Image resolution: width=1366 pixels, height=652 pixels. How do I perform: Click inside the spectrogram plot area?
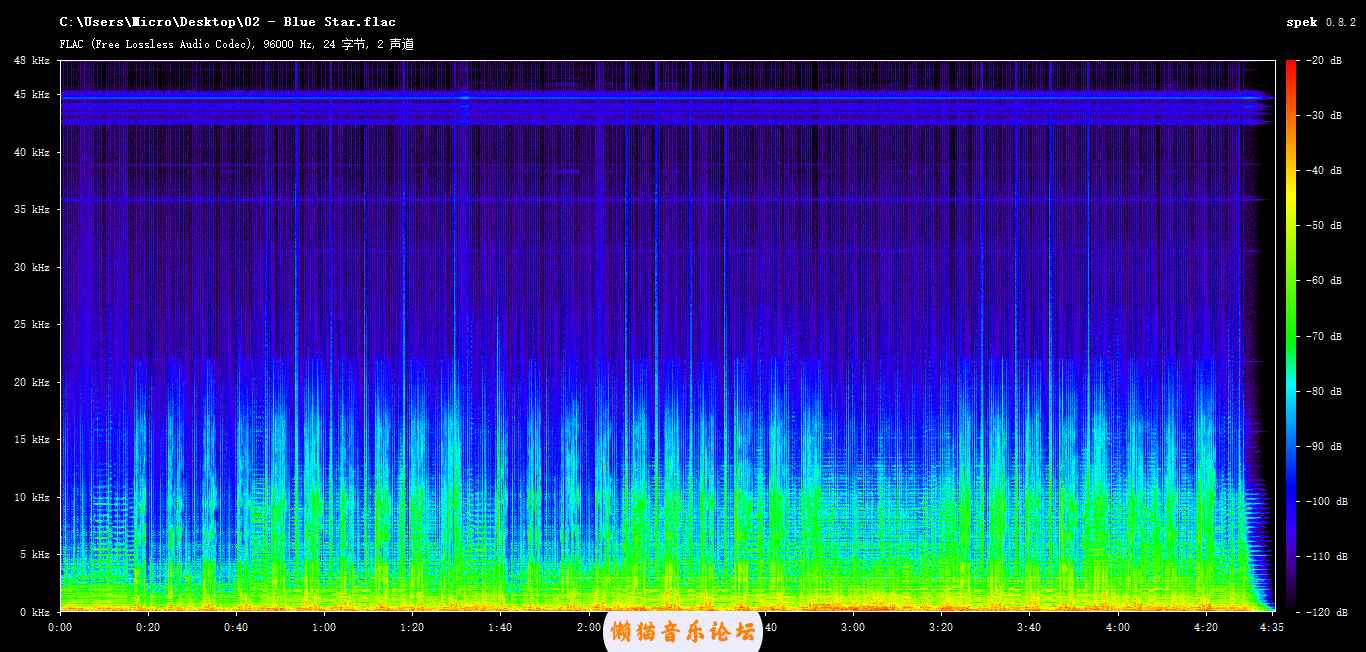pos(667,336)
